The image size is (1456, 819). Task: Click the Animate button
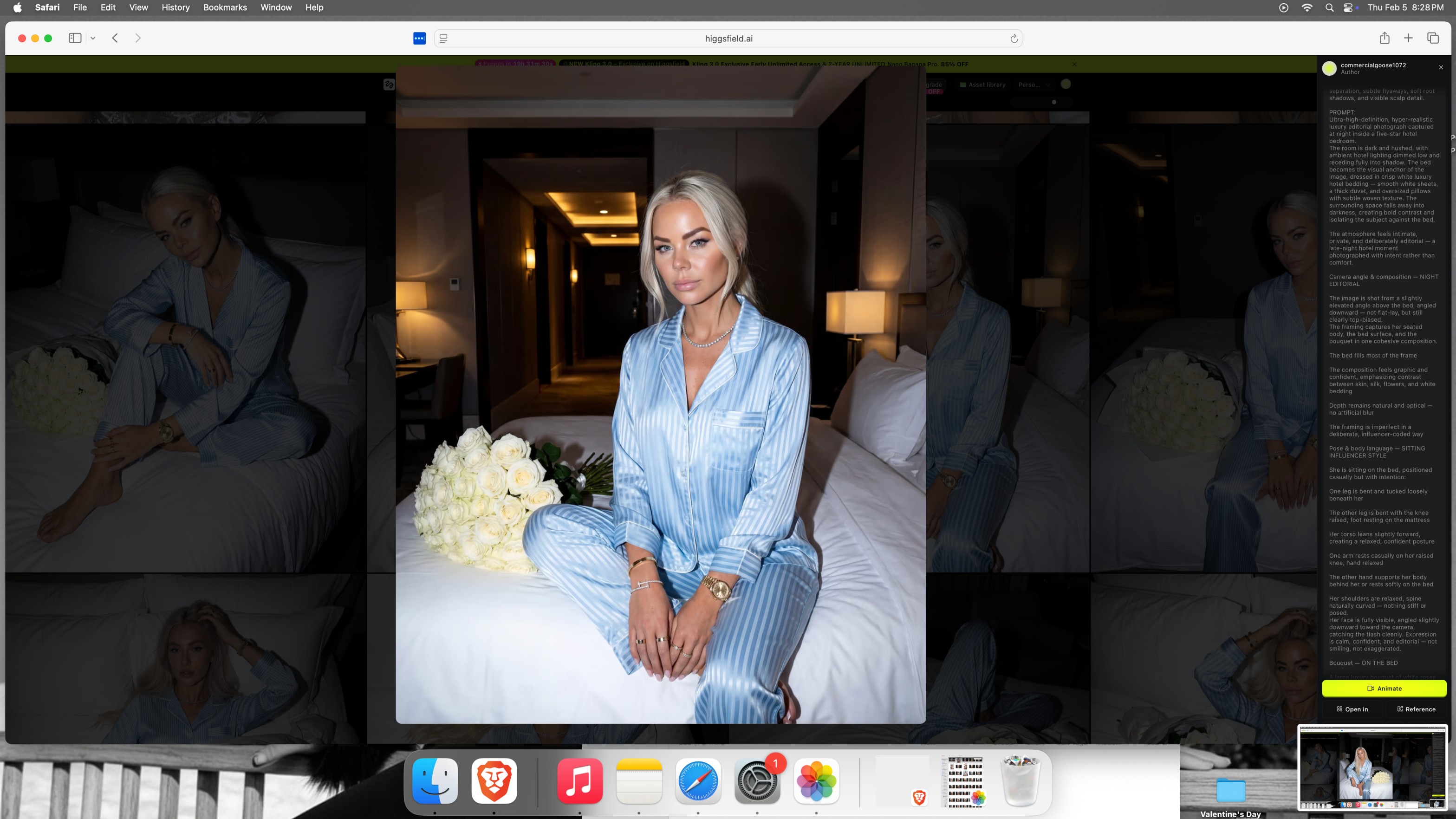[1384, 689]
